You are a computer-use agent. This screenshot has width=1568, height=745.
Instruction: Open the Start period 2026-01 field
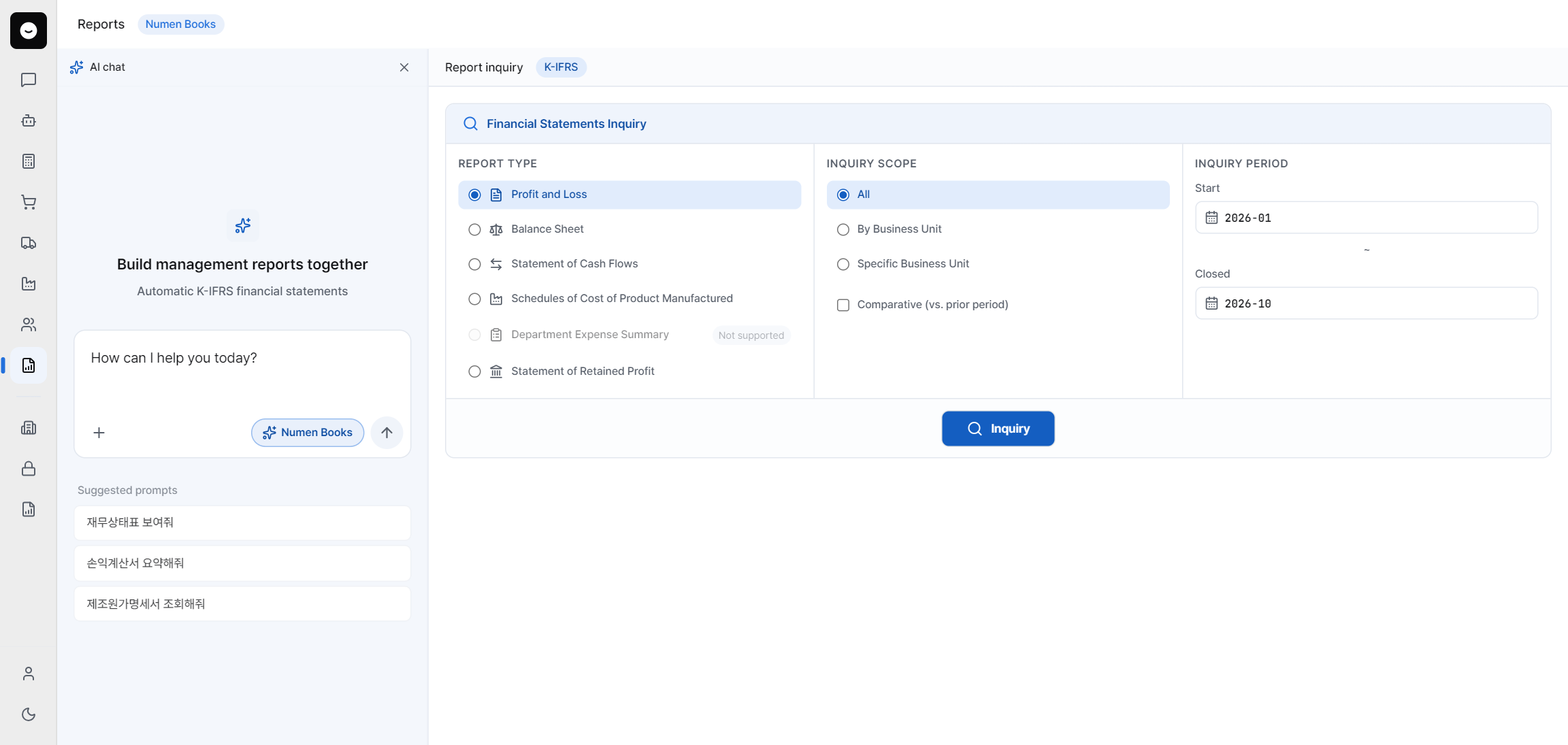(1366, 218)
